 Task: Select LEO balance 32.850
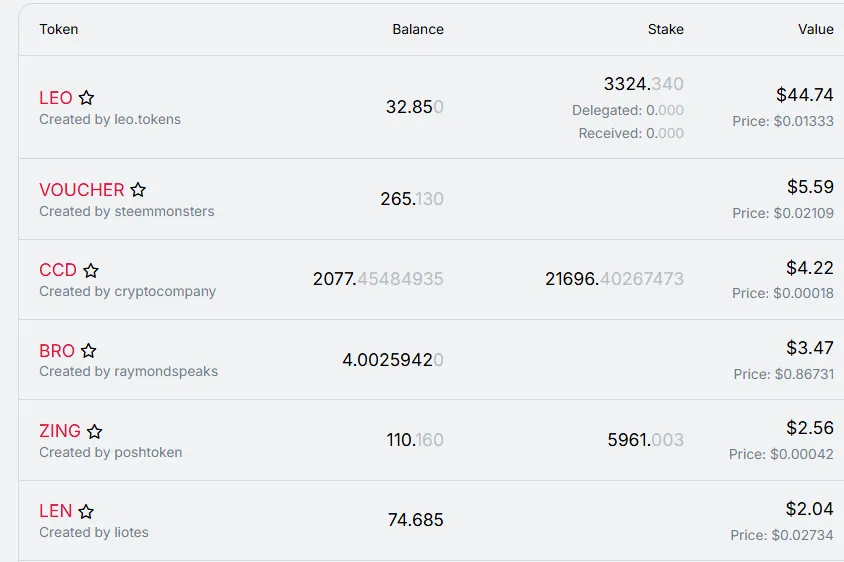(x=414, y=107)
